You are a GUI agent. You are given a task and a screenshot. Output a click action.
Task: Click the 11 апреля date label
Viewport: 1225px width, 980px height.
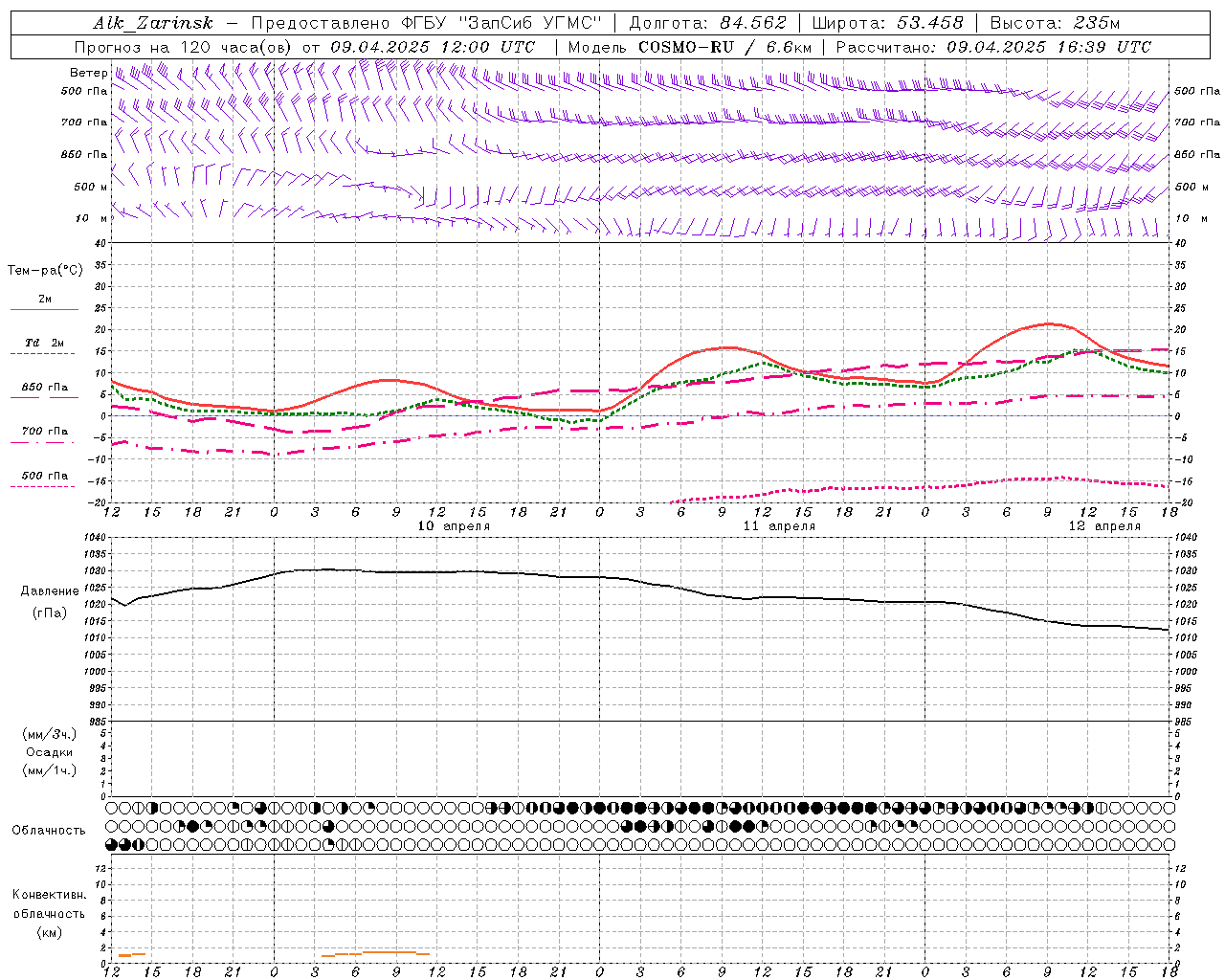(779, 526)
